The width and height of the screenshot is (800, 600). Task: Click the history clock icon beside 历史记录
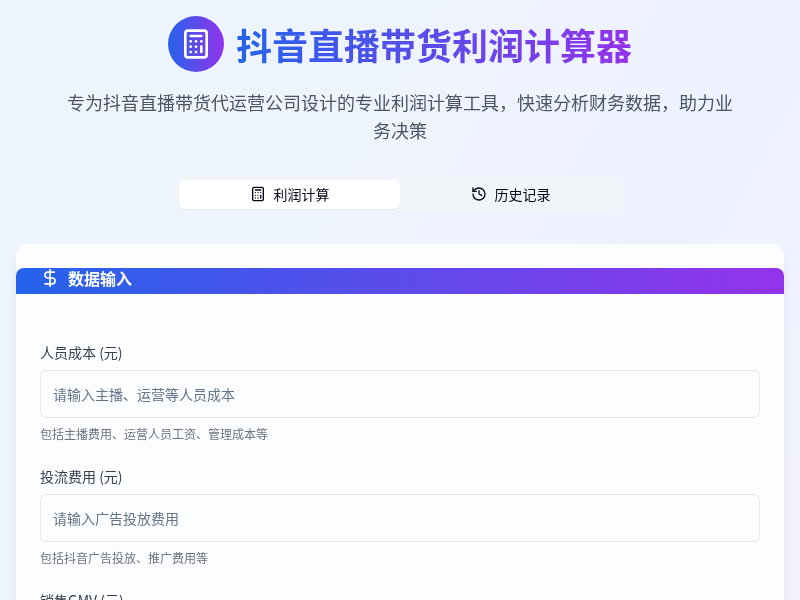[x=479, y=194]
